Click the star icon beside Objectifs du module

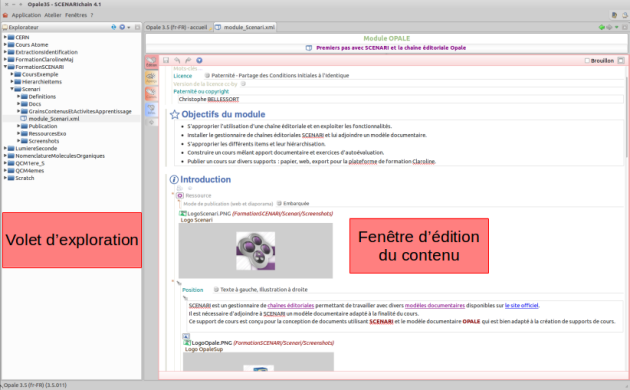click(x=174, y=114)
